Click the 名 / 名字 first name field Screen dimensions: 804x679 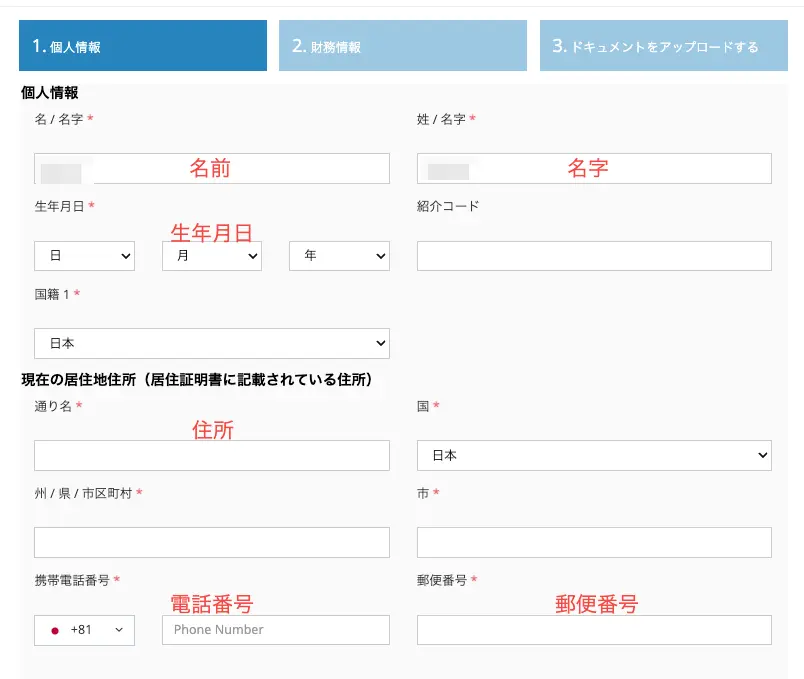pos(211,168)
